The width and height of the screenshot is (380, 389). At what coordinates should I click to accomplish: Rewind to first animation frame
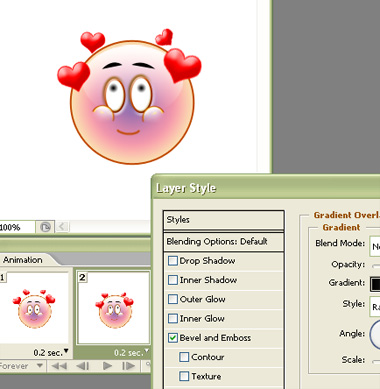click(x=59, y=366)
